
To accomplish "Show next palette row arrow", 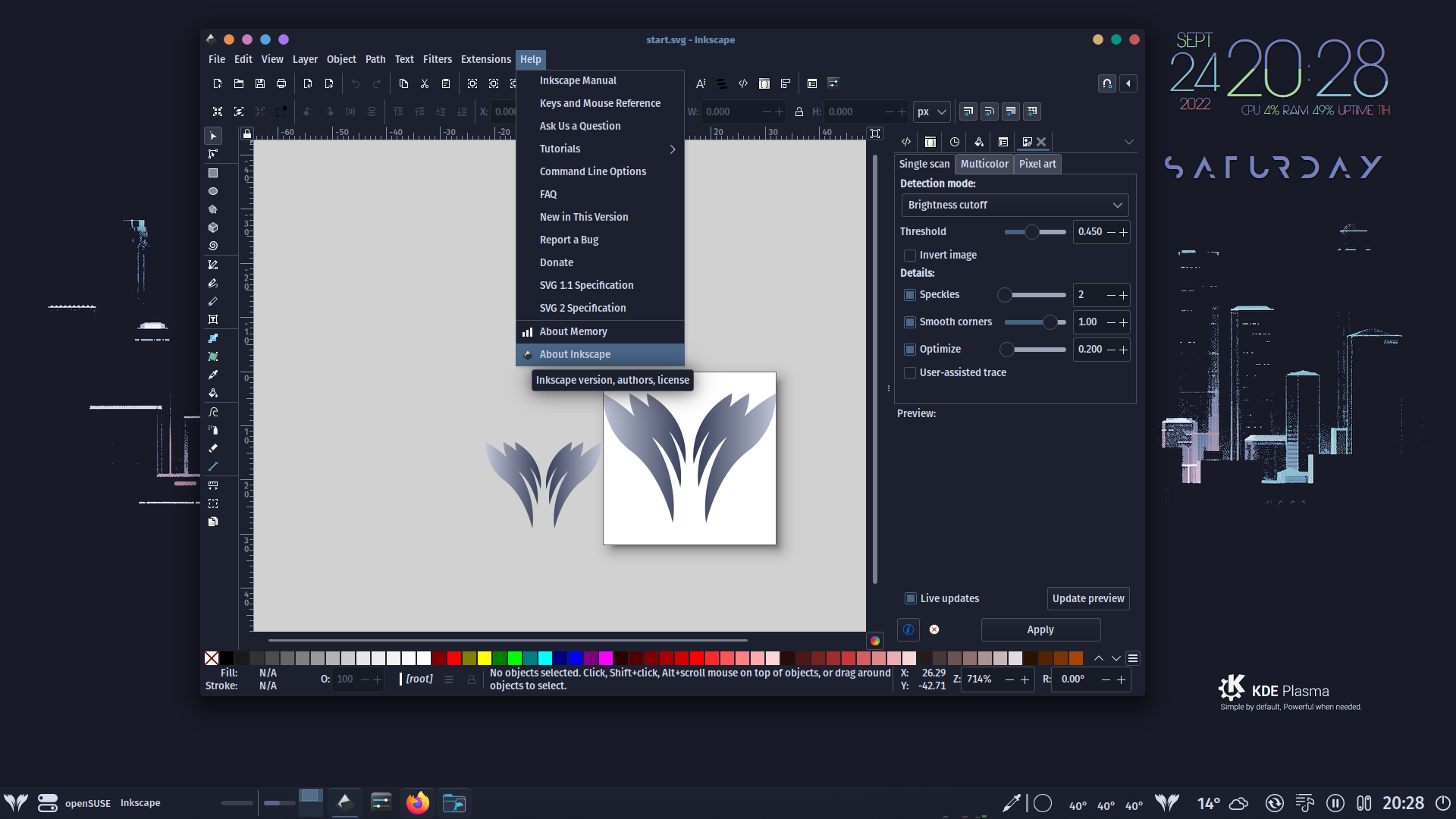I will coord(1116,658).
